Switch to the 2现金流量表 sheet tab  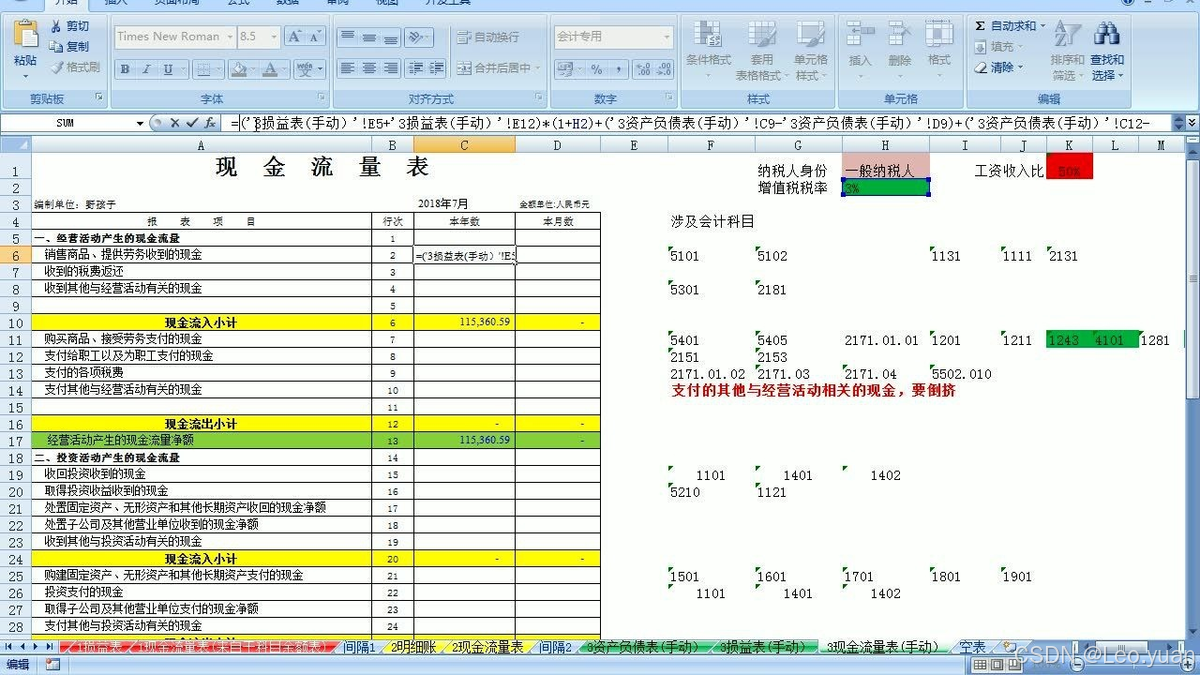tap(487, 648)
